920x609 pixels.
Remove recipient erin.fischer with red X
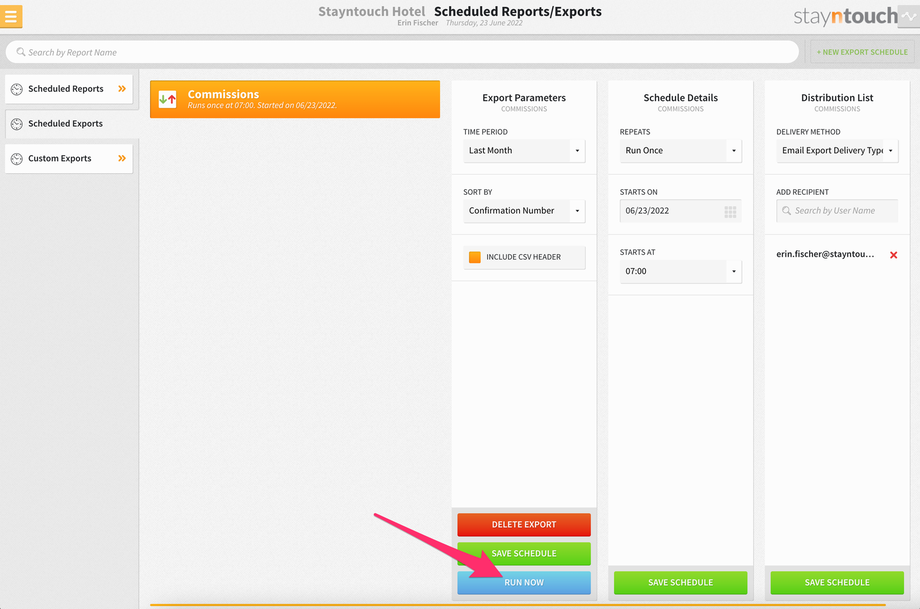click(x=893, y=255)
